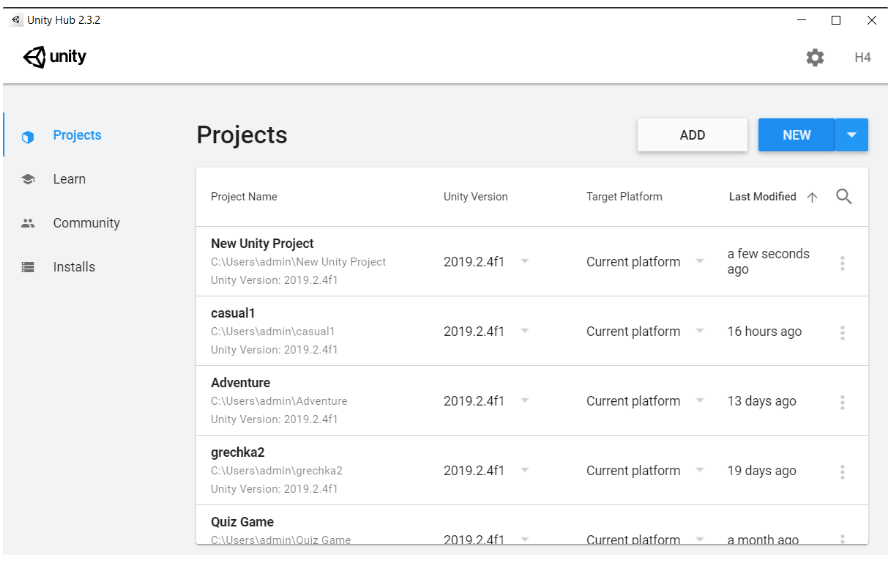888x564 pixels.
Task: Click Unity Hub icon in title bar
Action: [x=16, y=20]
